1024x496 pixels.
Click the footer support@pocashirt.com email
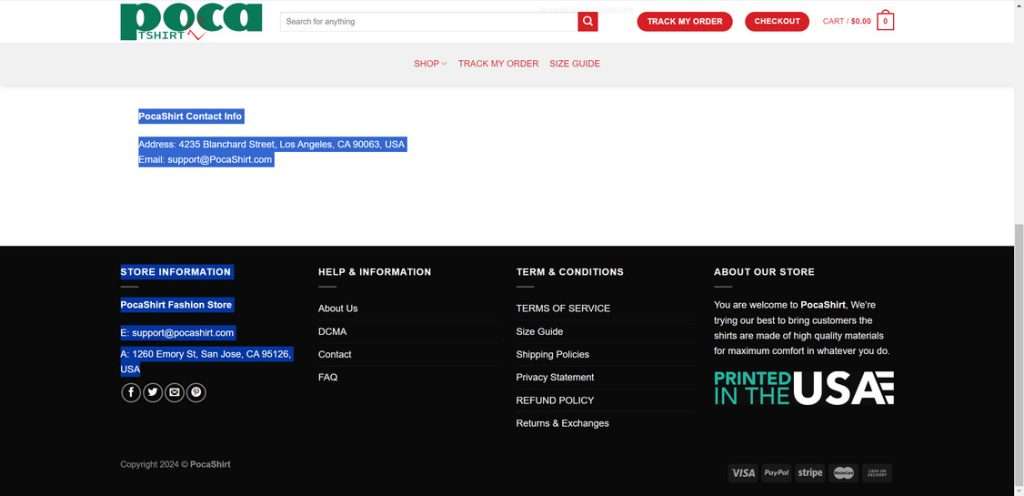pyautogui.click(x=177, y=333)
